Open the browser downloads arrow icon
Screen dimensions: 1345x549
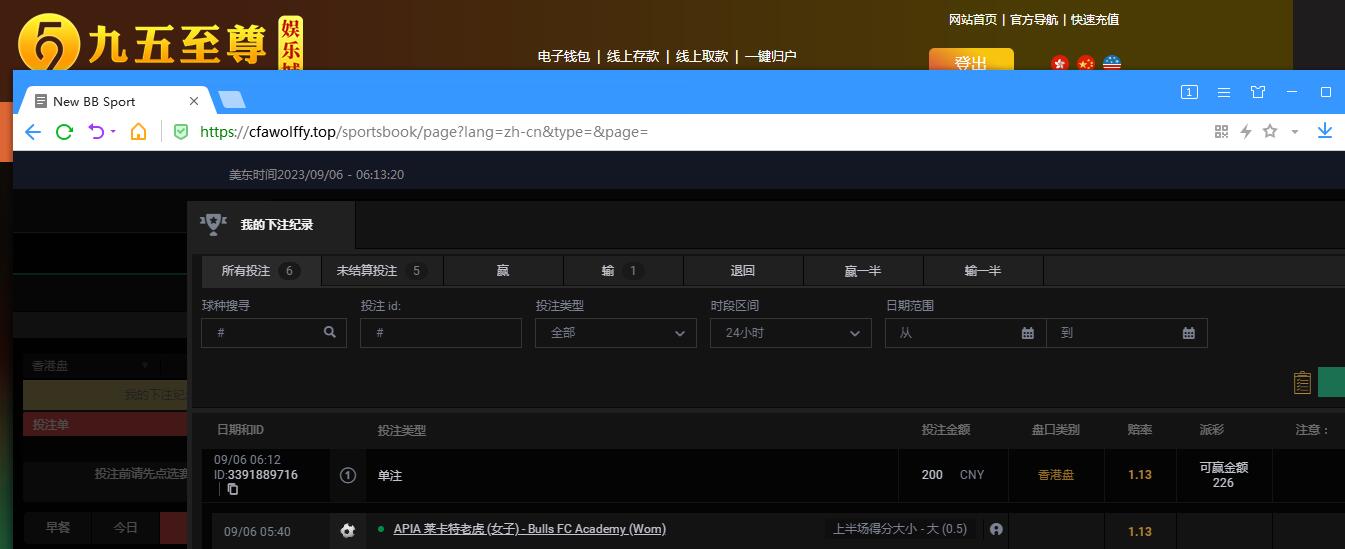coord(1325,131)
